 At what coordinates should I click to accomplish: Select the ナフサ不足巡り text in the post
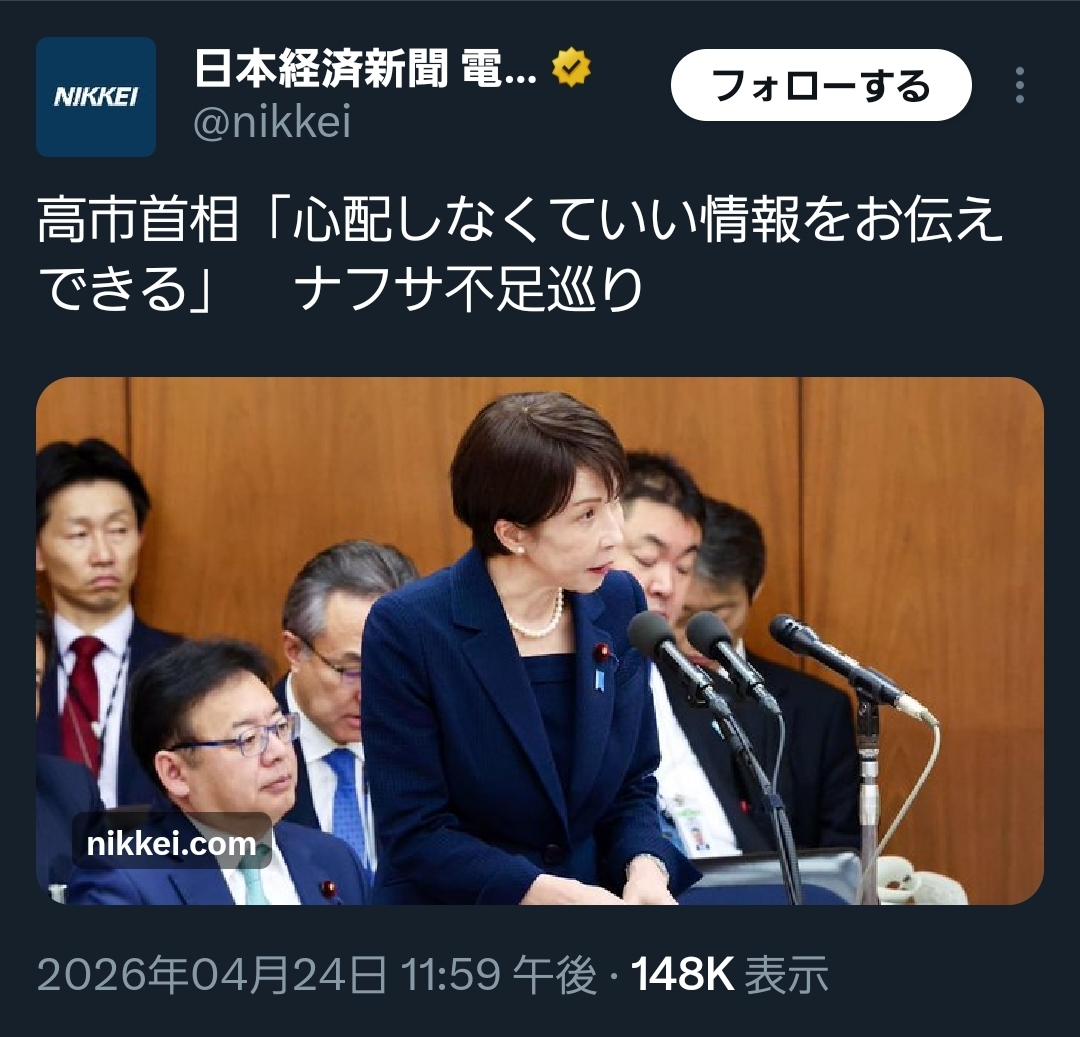coord(468,289)
